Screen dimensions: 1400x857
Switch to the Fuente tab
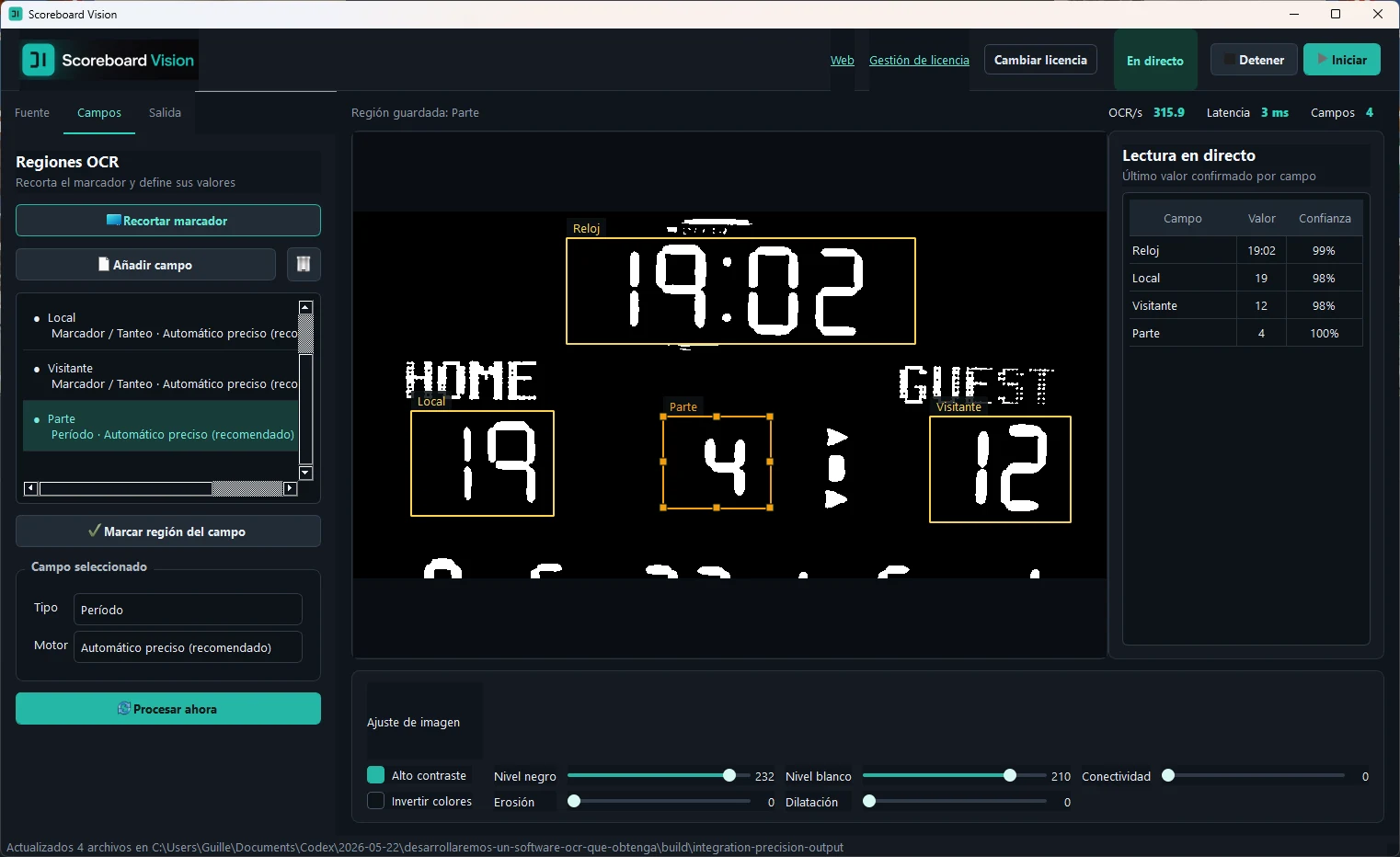click(32, 112)
